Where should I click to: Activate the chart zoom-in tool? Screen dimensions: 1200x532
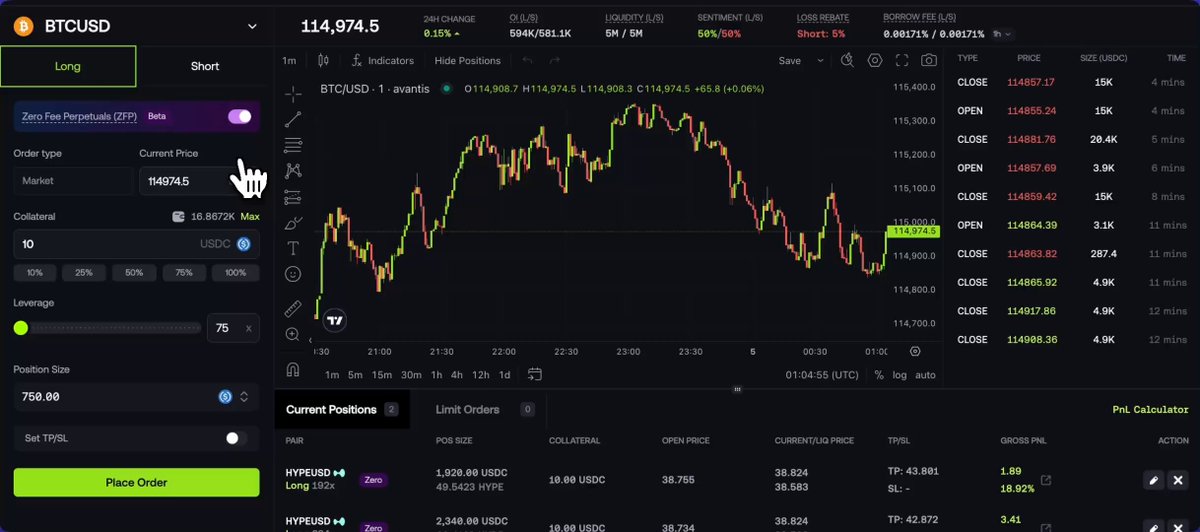(293, 334)
